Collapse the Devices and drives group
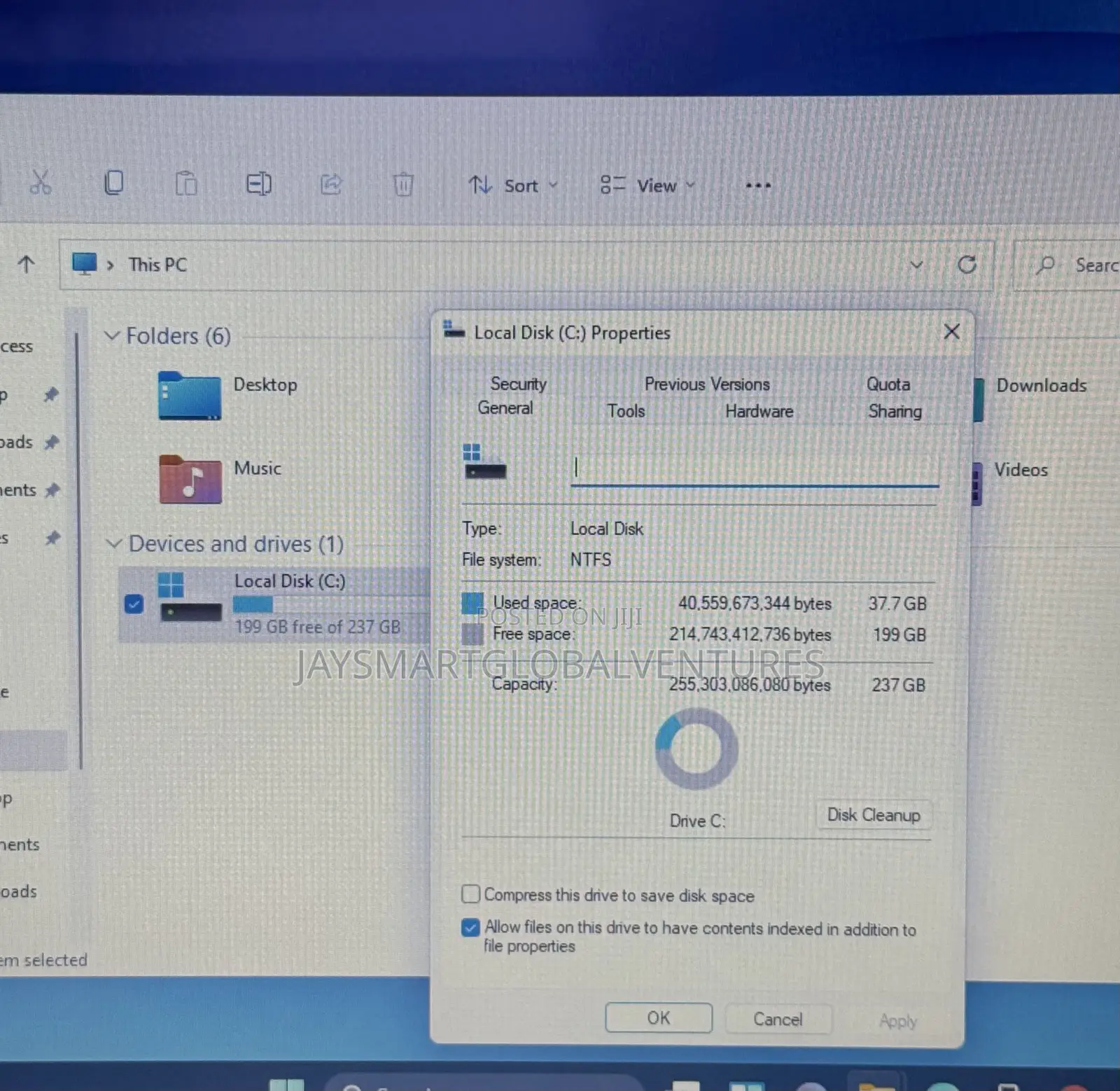 pos(113,543)
